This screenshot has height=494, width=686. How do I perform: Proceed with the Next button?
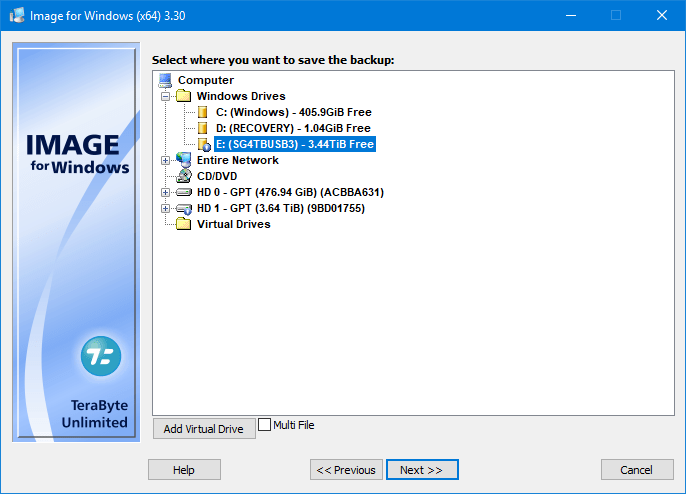point(422,469)
